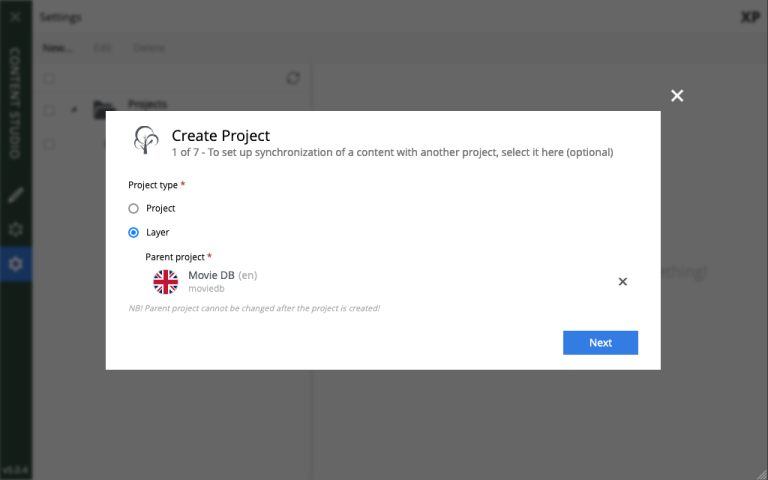The width and height of the screenshot is (768, 480).
Task: Click the Delete toolbar button behind dialog
Action: (148, 48)
